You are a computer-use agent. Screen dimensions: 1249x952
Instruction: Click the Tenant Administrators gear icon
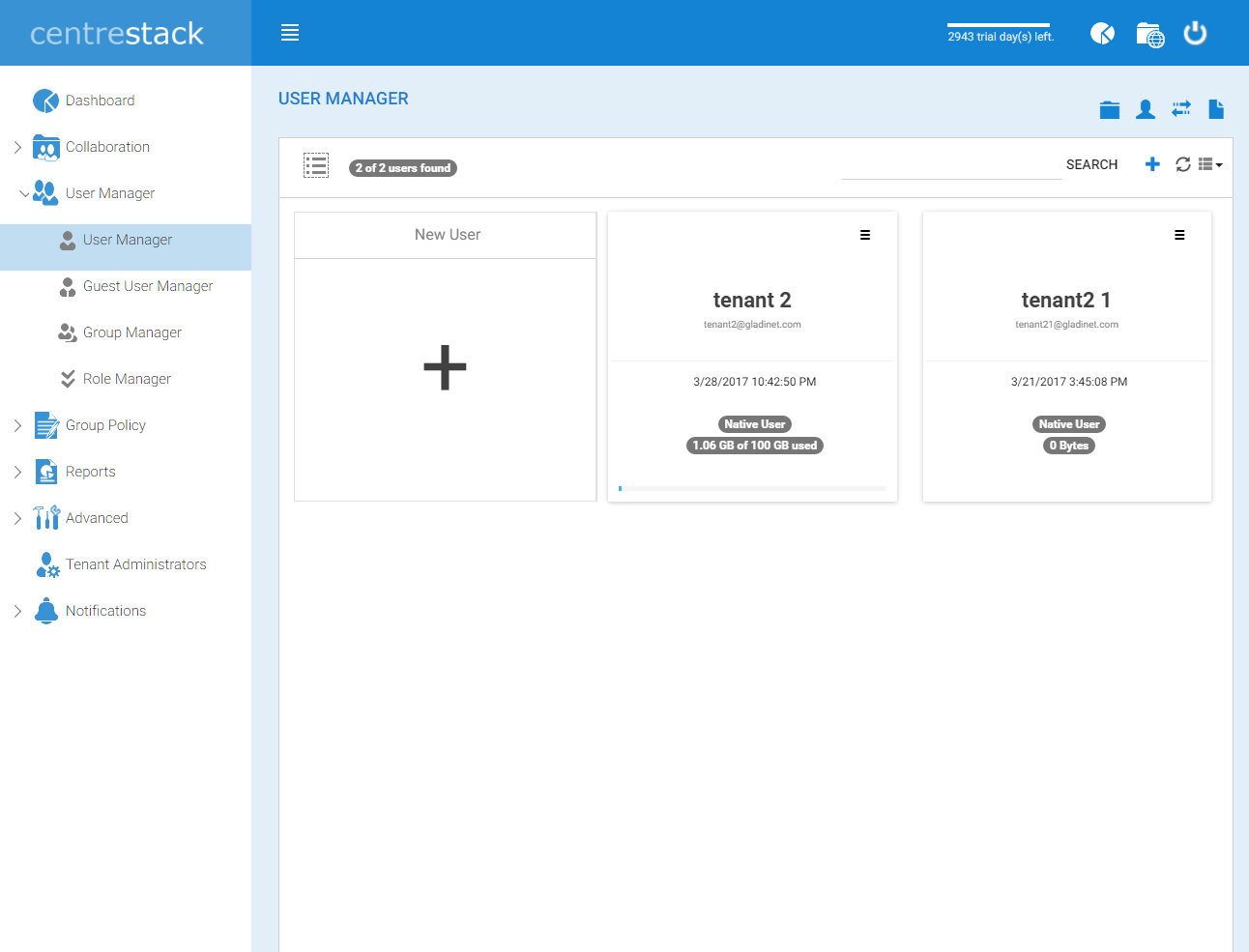pos(47,564)
